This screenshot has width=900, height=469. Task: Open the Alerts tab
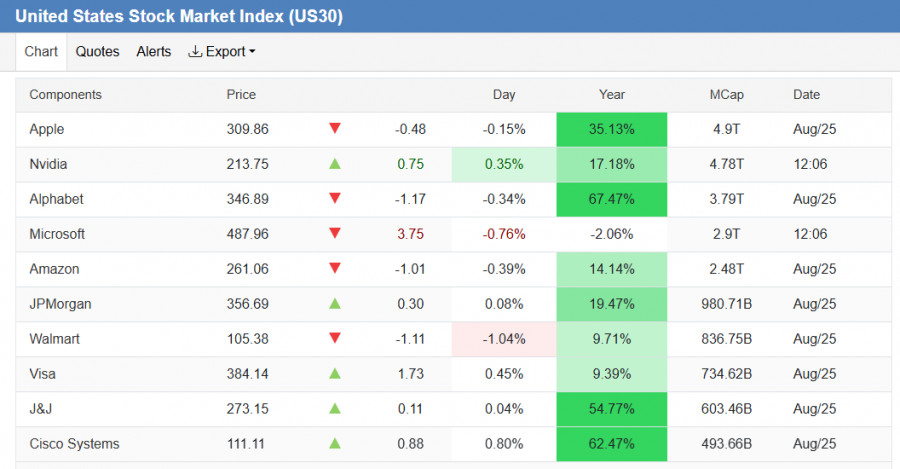[x=154, y=52]
